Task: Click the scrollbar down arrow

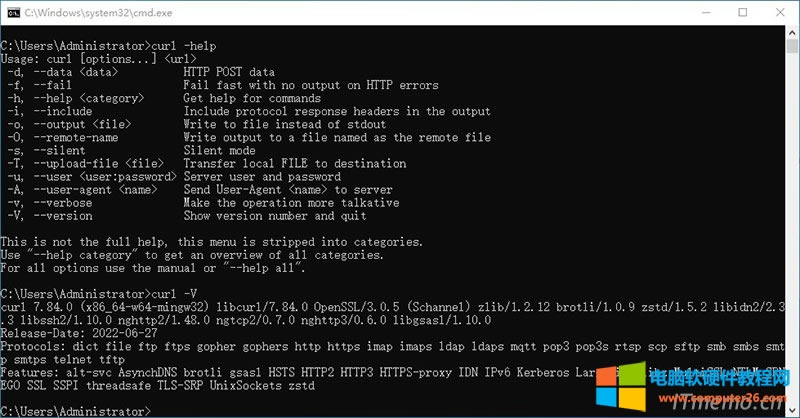Action: pyautogui.click(x=790, y=409)
